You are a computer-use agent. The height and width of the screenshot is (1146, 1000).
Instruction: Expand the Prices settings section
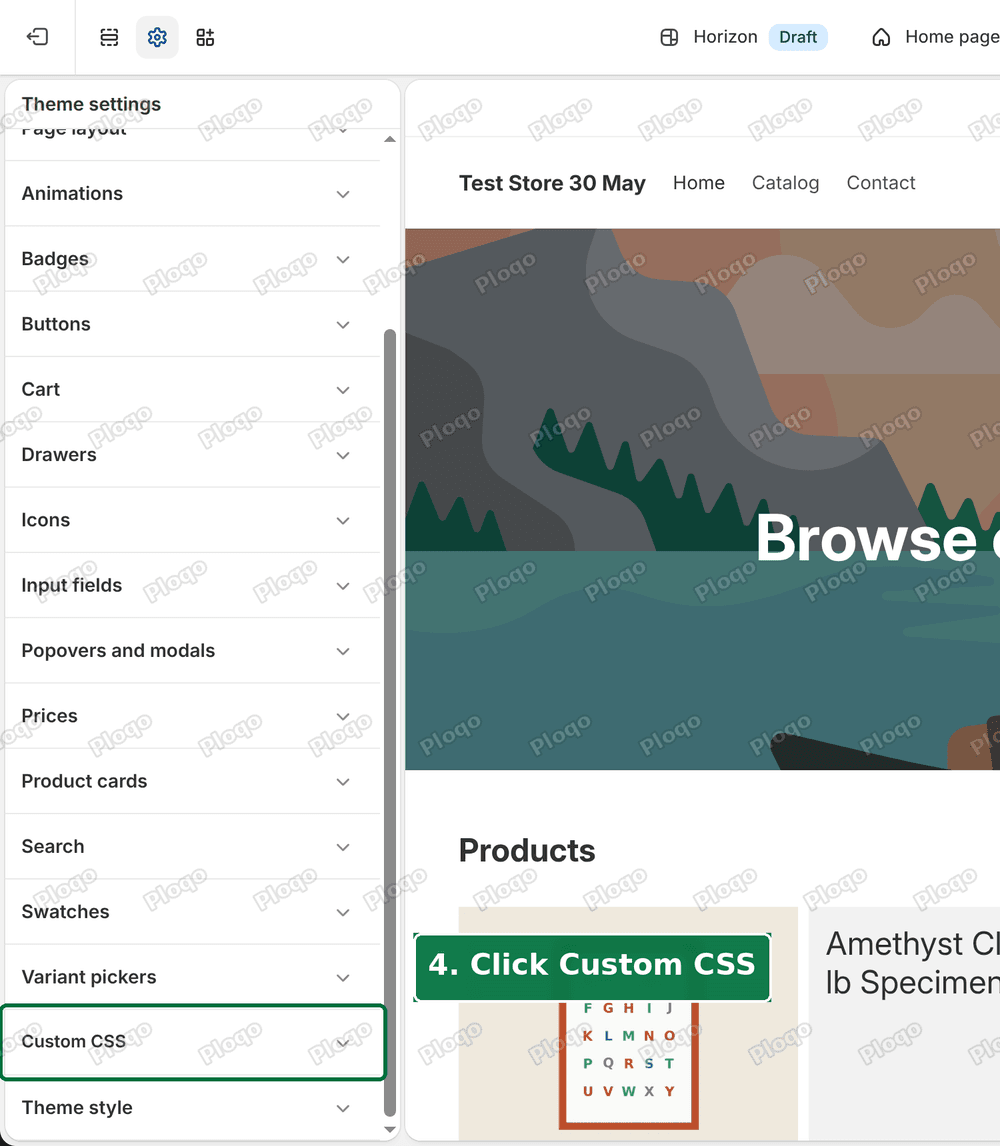point(192,716)
